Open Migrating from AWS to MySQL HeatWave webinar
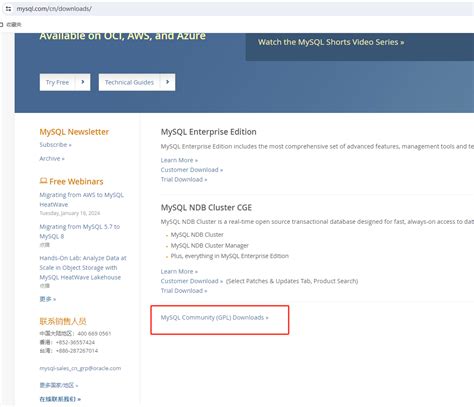 pos(81,199)
